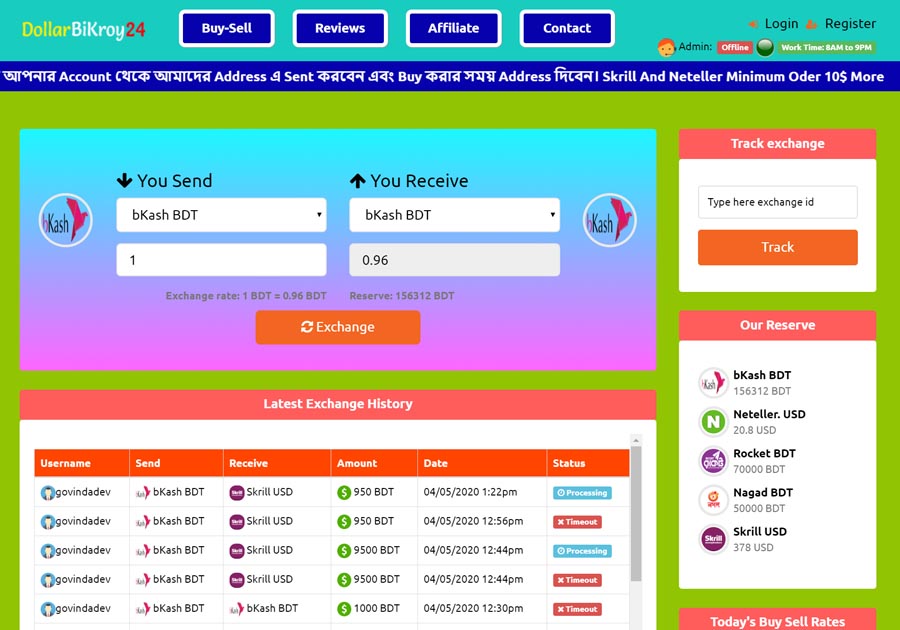Click the Nagad icon in Our Reserve
This screenshot has width=900, height=630.
[x=713, y=500]
